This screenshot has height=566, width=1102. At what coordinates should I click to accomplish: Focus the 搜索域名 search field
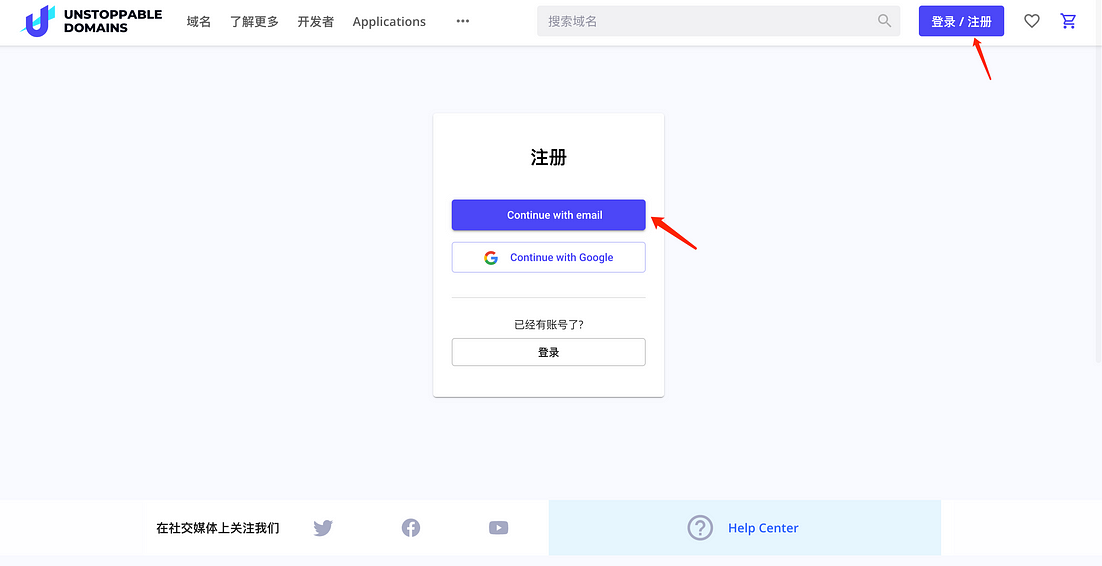[718, 21]
